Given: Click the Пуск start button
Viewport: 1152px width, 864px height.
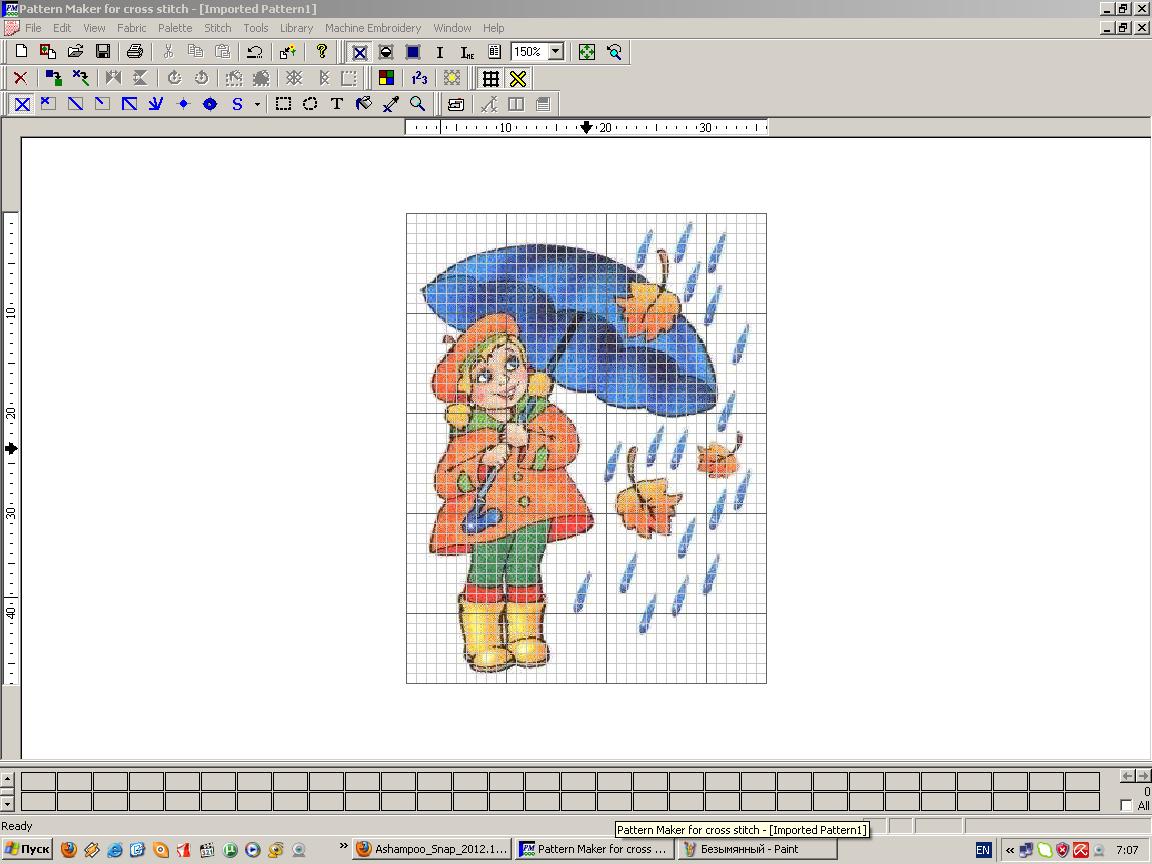Looking at the screenshot, I should click(27, 849).
